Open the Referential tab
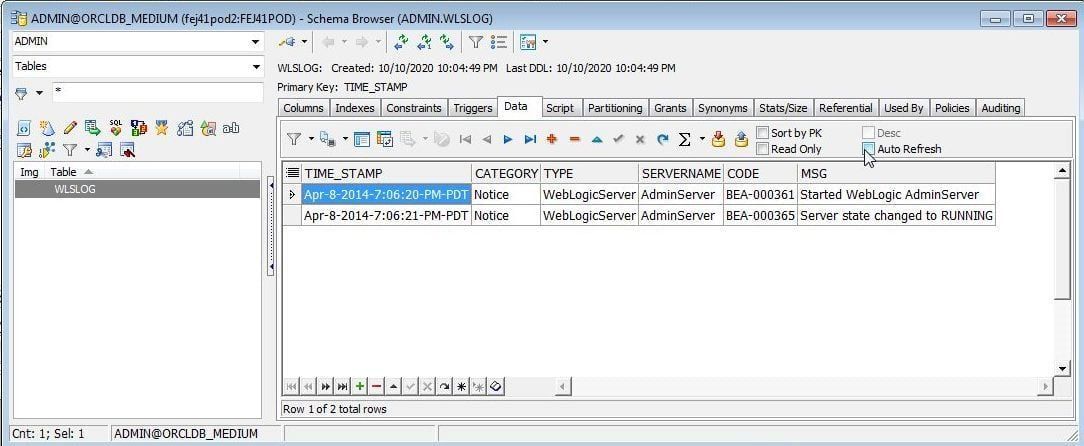 845,108
